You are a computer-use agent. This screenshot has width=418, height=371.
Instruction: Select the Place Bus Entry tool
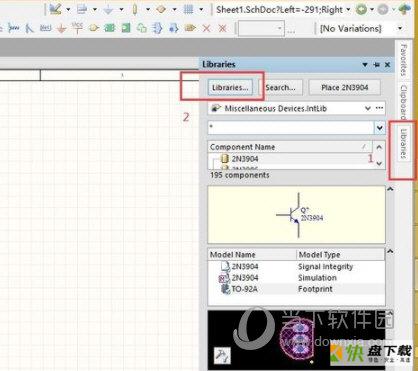point(29,29)
